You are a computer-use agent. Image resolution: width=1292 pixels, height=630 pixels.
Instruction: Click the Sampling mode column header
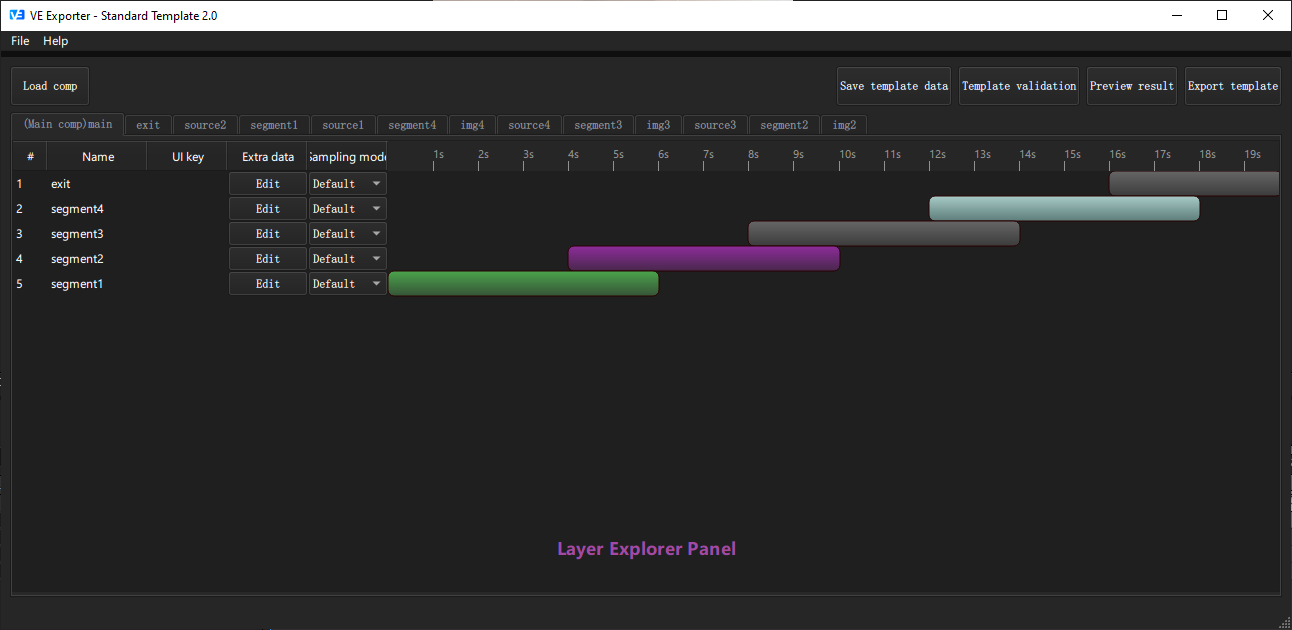click(x=347, y=157)
